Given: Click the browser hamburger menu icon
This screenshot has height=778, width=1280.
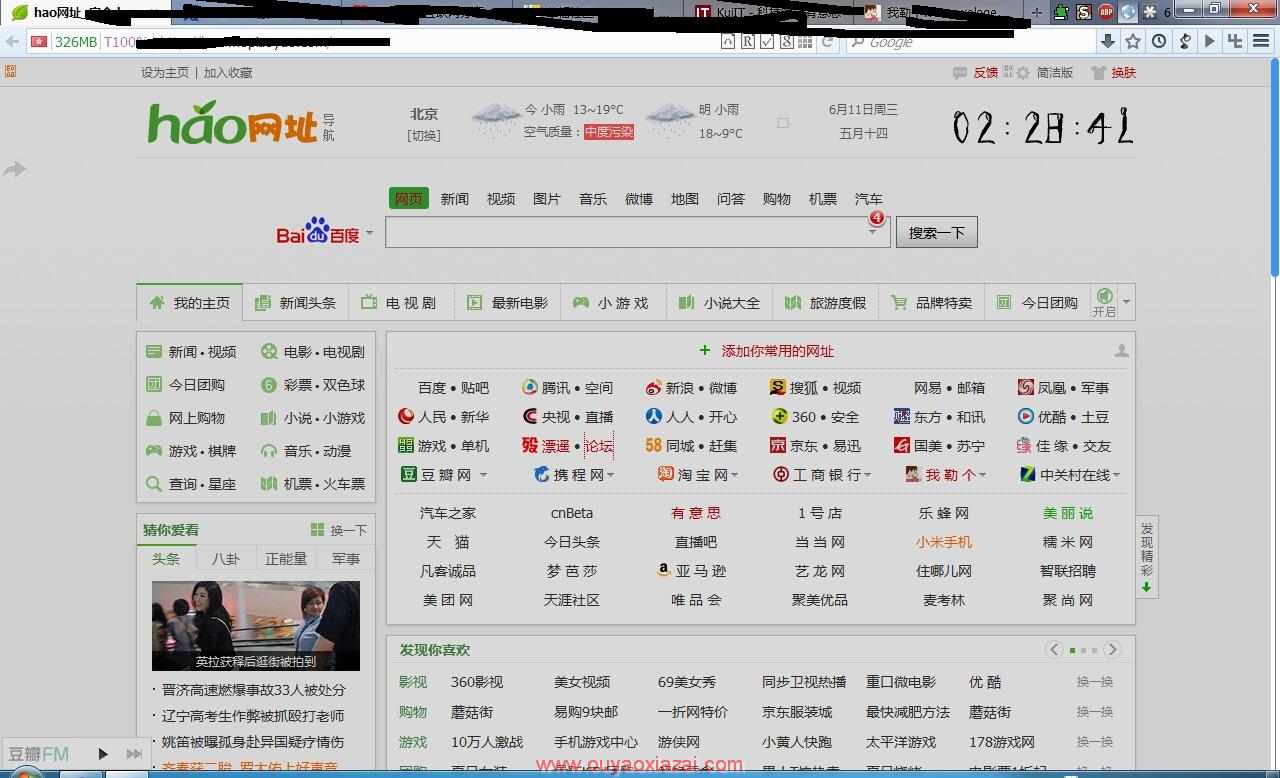Looking at the screenshot, I should click(x=1262, y=41).
